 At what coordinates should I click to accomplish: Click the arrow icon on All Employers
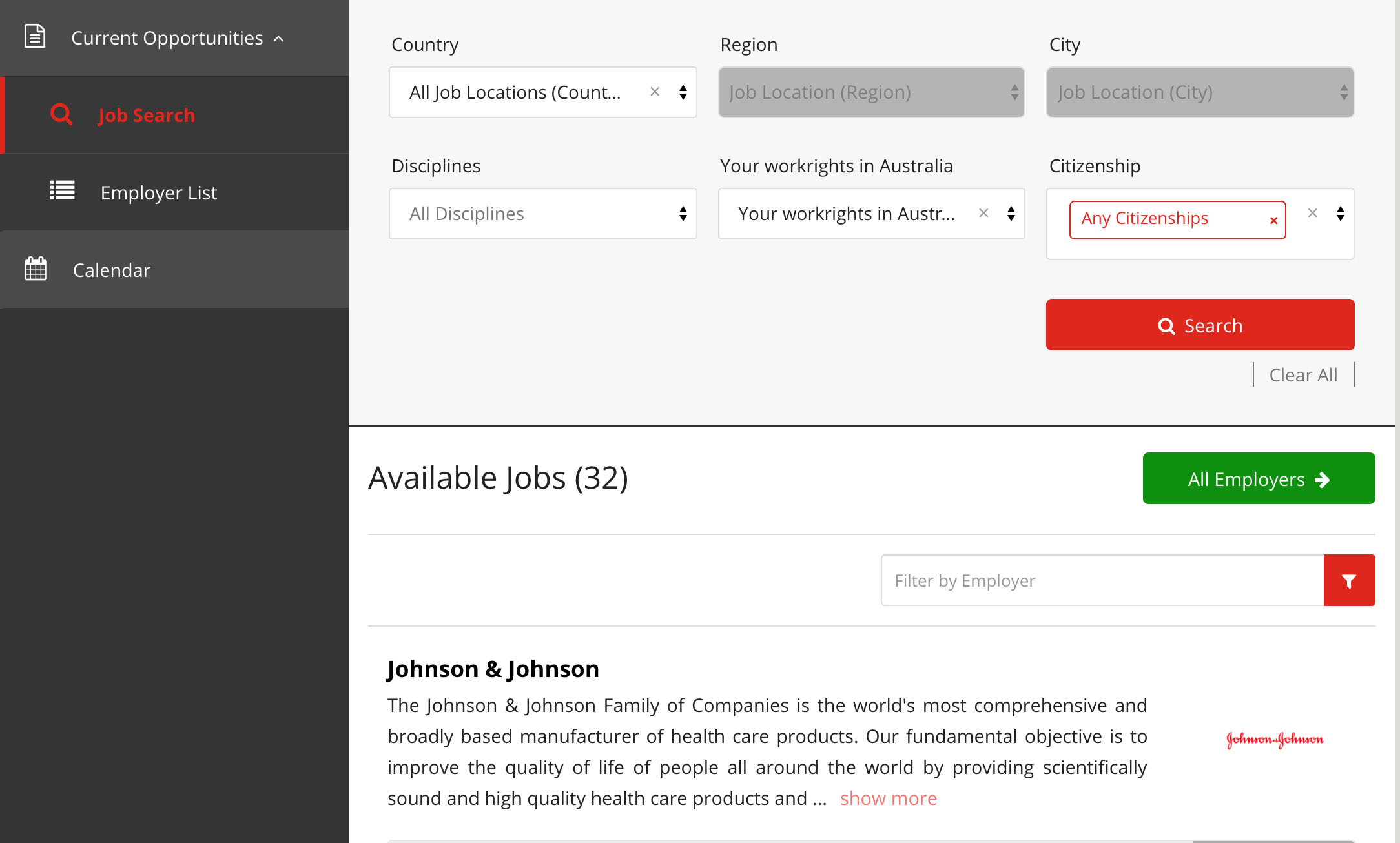click(x=1323, y=480)
